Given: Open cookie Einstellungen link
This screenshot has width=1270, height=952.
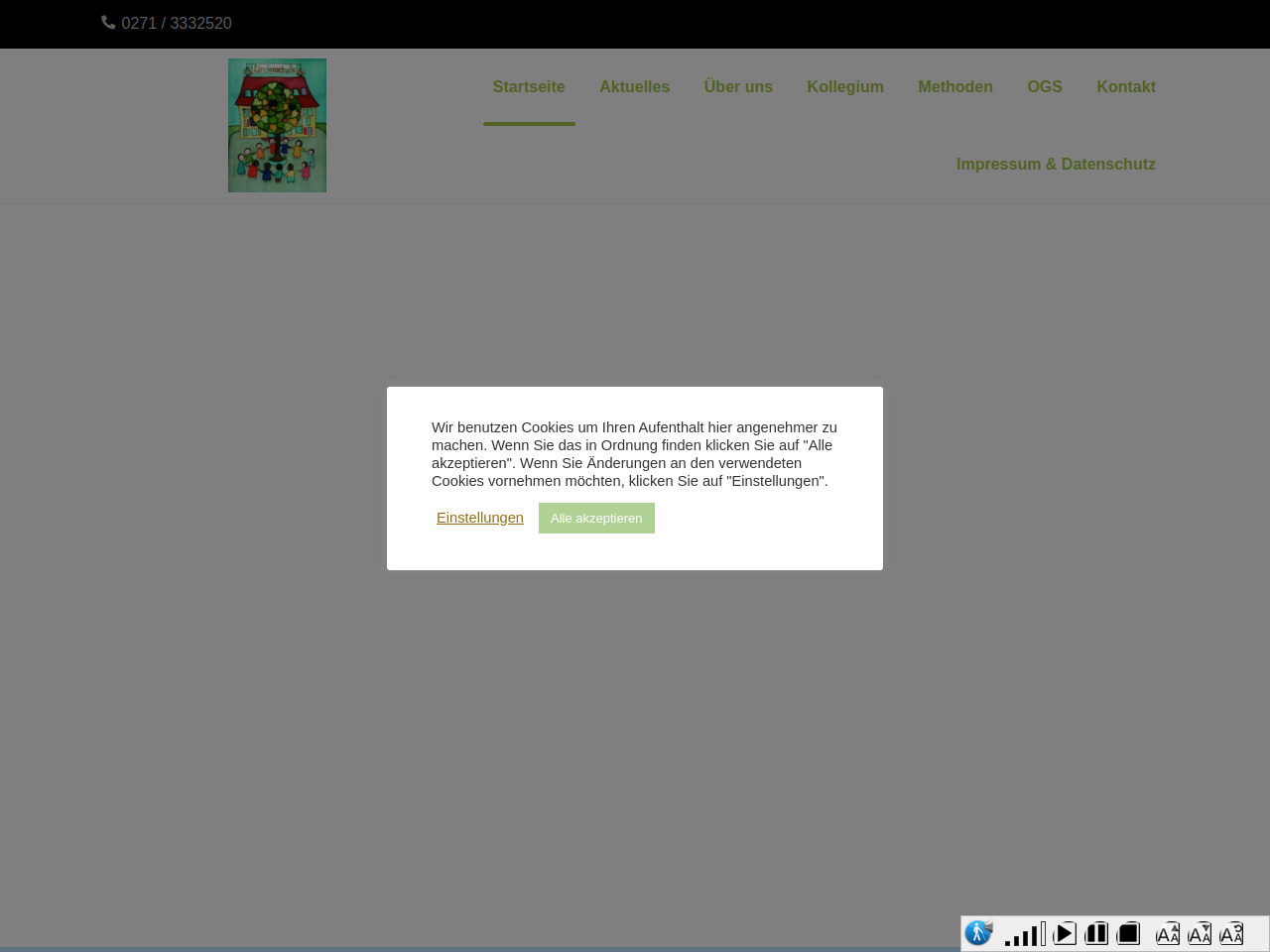Looking at the screenshot, I should pos(479,518).
